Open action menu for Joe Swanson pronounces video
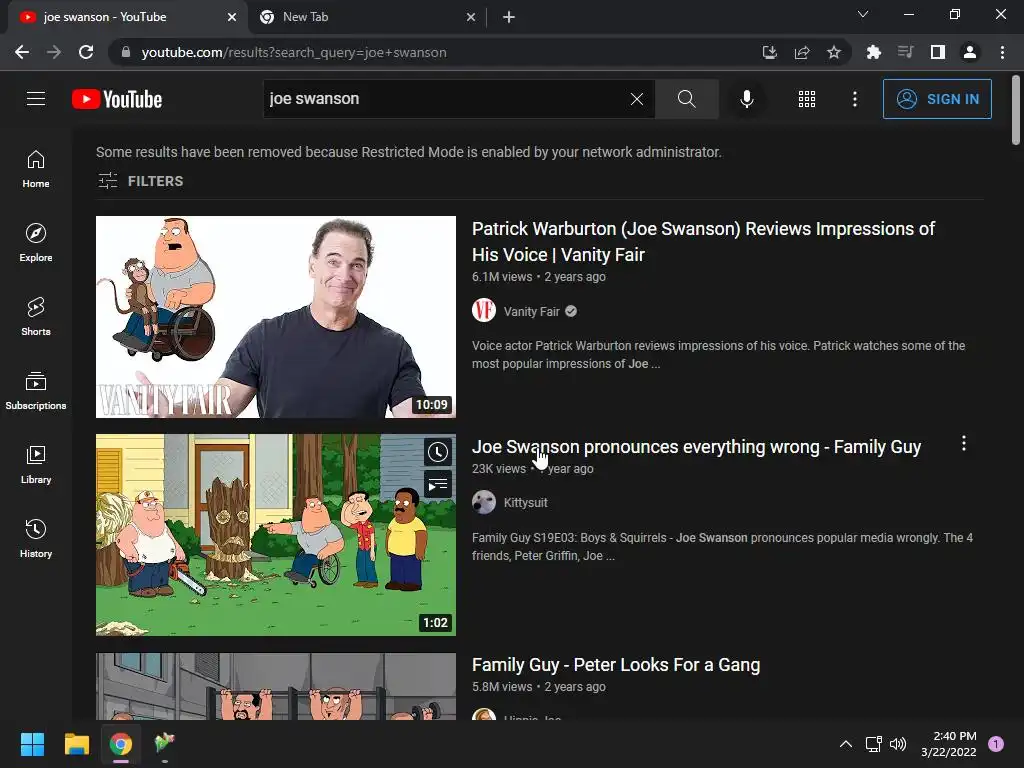 963,443
